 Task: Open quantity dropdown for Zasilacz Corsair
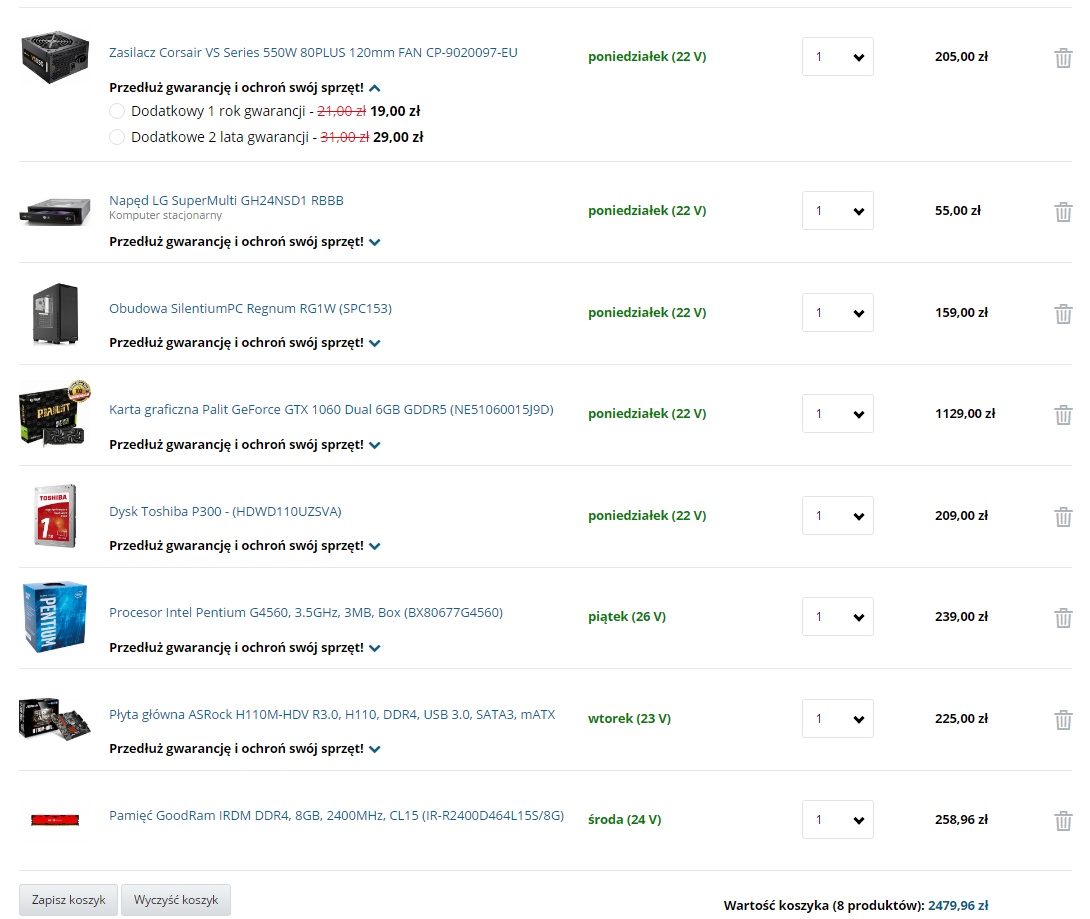pos(838,56)
